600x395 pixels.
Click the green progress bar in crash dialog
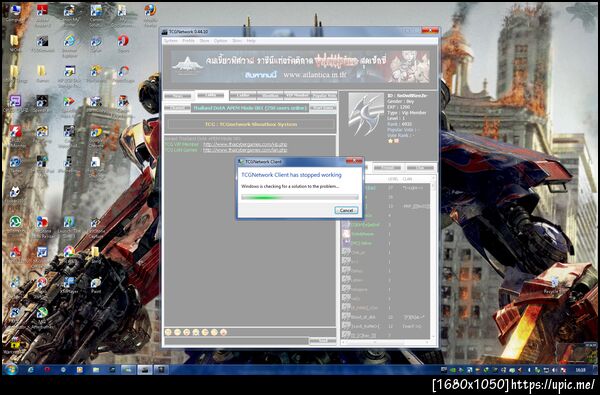click(x=300, y=198)
